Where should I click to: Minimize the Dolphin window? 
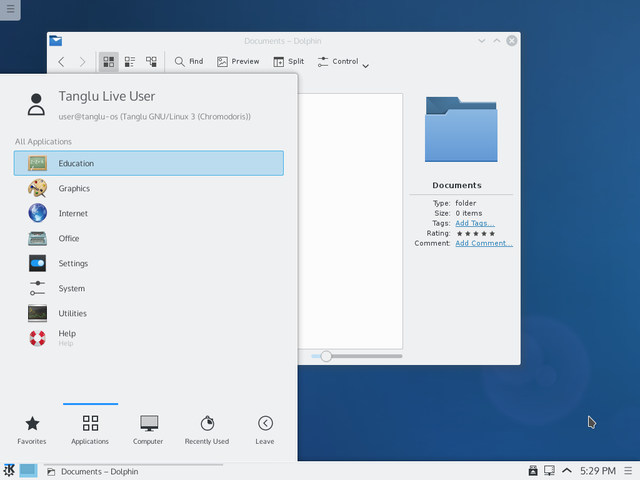tap(482, 41)
